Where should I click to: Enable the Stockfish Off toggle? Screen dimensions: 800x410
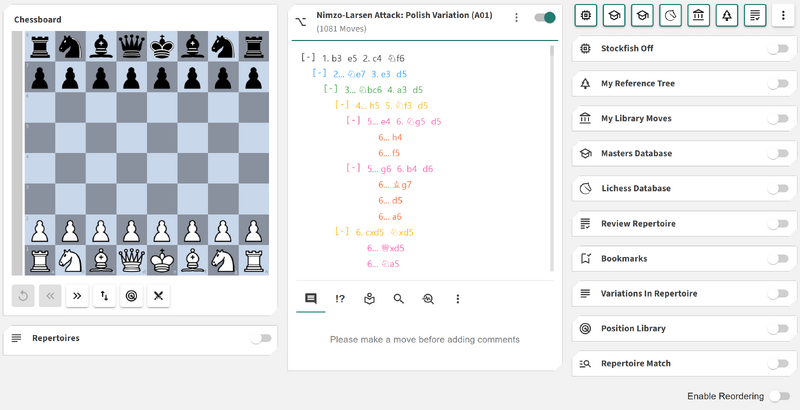pos(777,49)
